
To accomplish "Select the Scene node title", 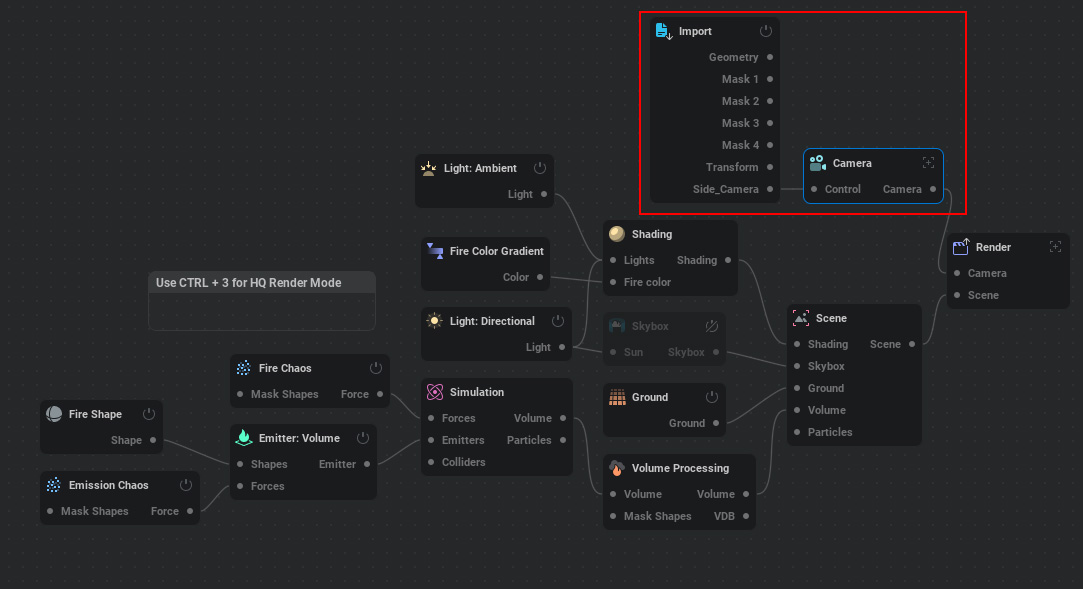I will 831,318.
